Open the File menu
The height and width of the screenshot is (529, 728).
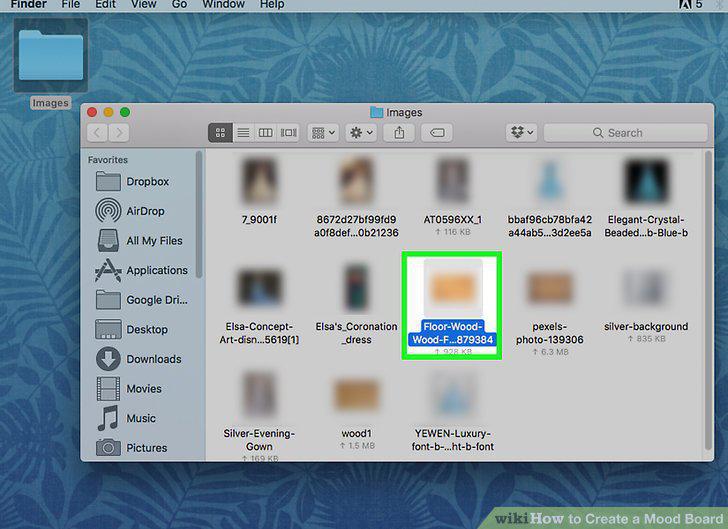71,5
